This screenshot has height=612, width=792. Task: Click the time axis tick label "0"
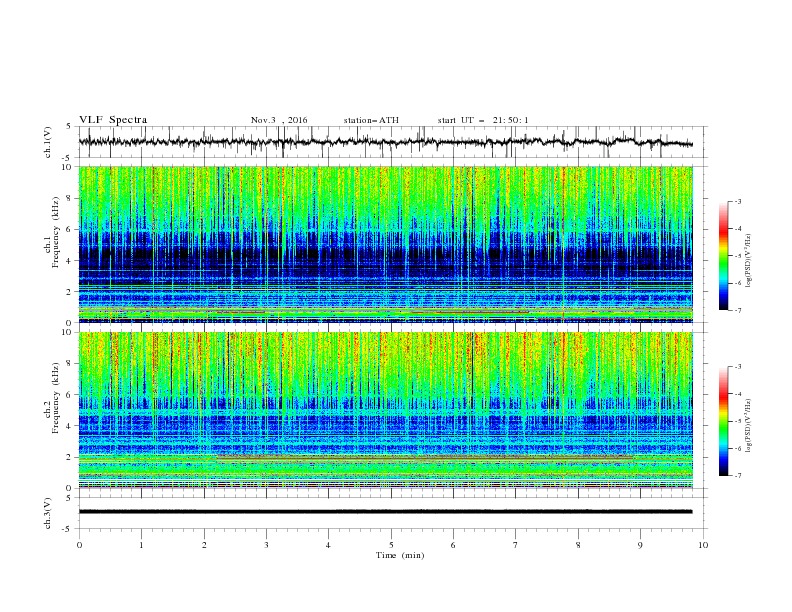(x=79, y=545)
